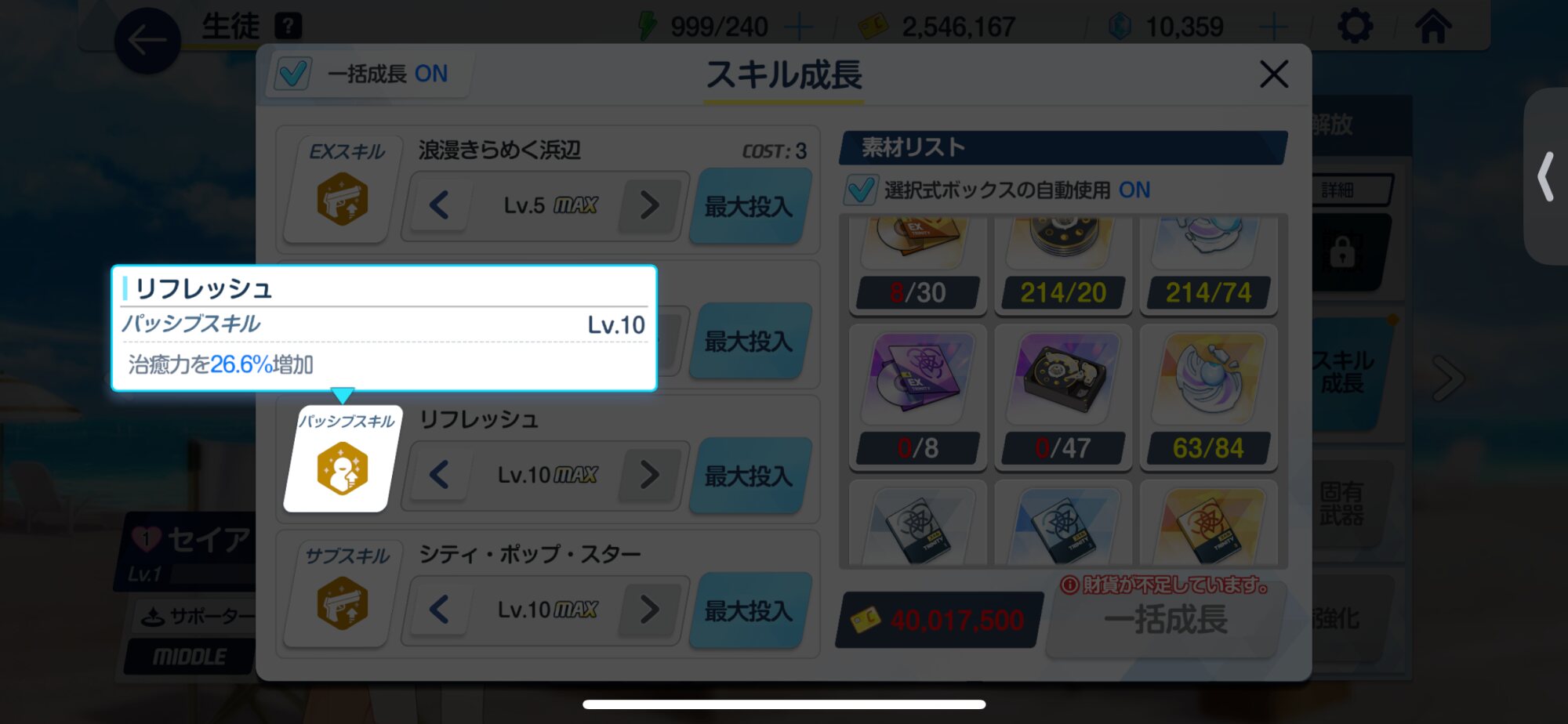Add energy with plus next to 999/240
Image resolution: width=1568 pixels, height=724 pixels.
(x=798, y=27)
